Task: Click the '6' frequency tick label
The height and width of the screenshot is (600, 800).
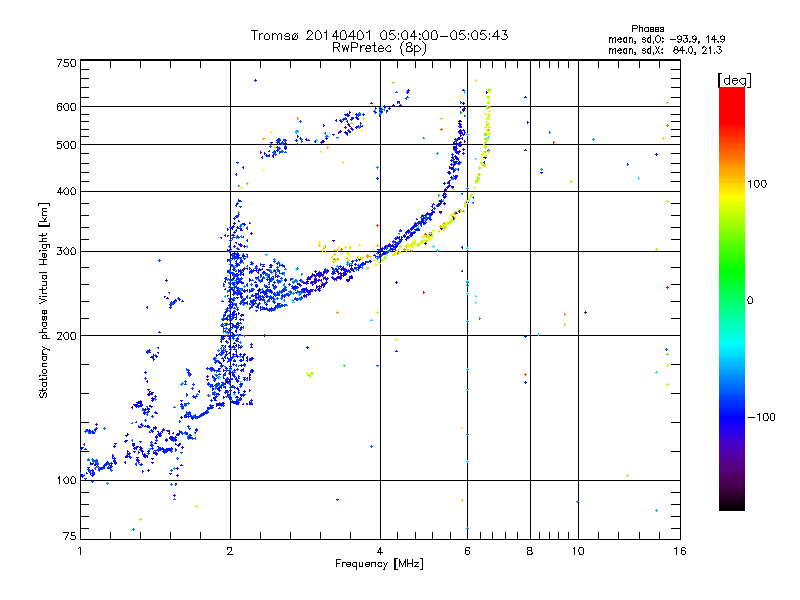Action: point(467,551)
